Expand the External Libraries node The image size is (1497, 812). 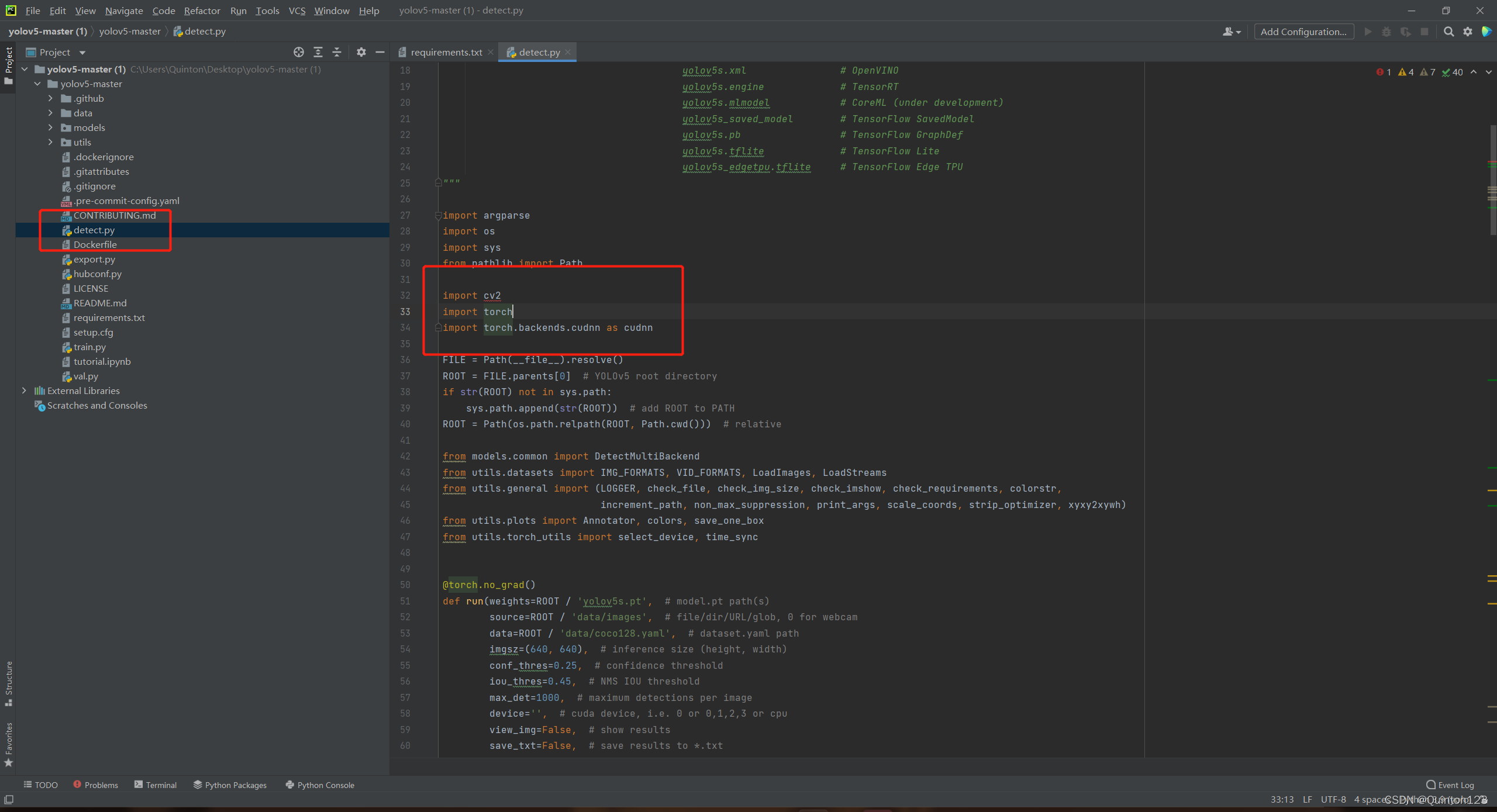(24, 391)
